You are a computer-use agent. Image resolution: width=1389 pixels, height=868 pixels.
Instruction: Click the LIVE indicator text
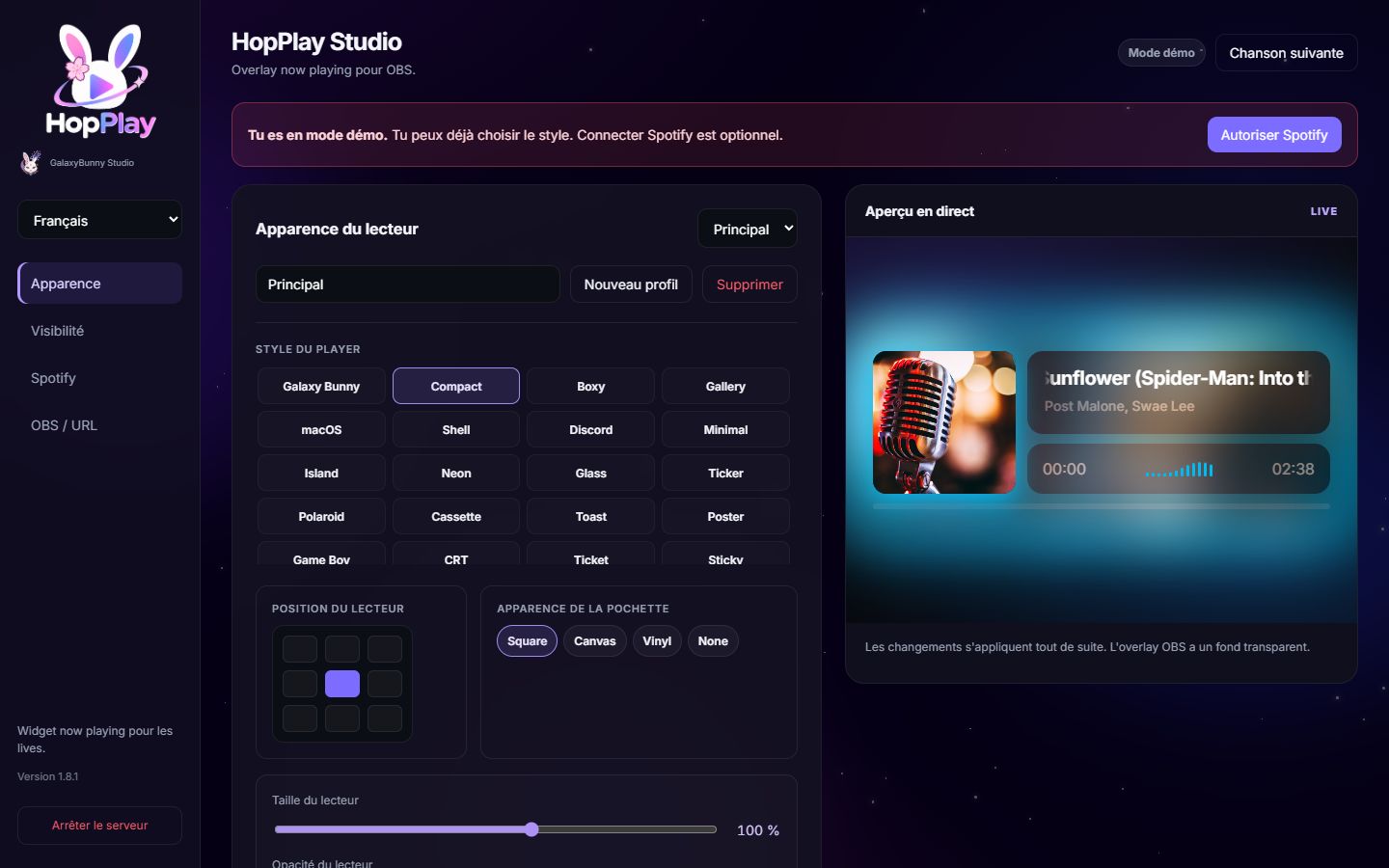click(x=1323, y=211)
